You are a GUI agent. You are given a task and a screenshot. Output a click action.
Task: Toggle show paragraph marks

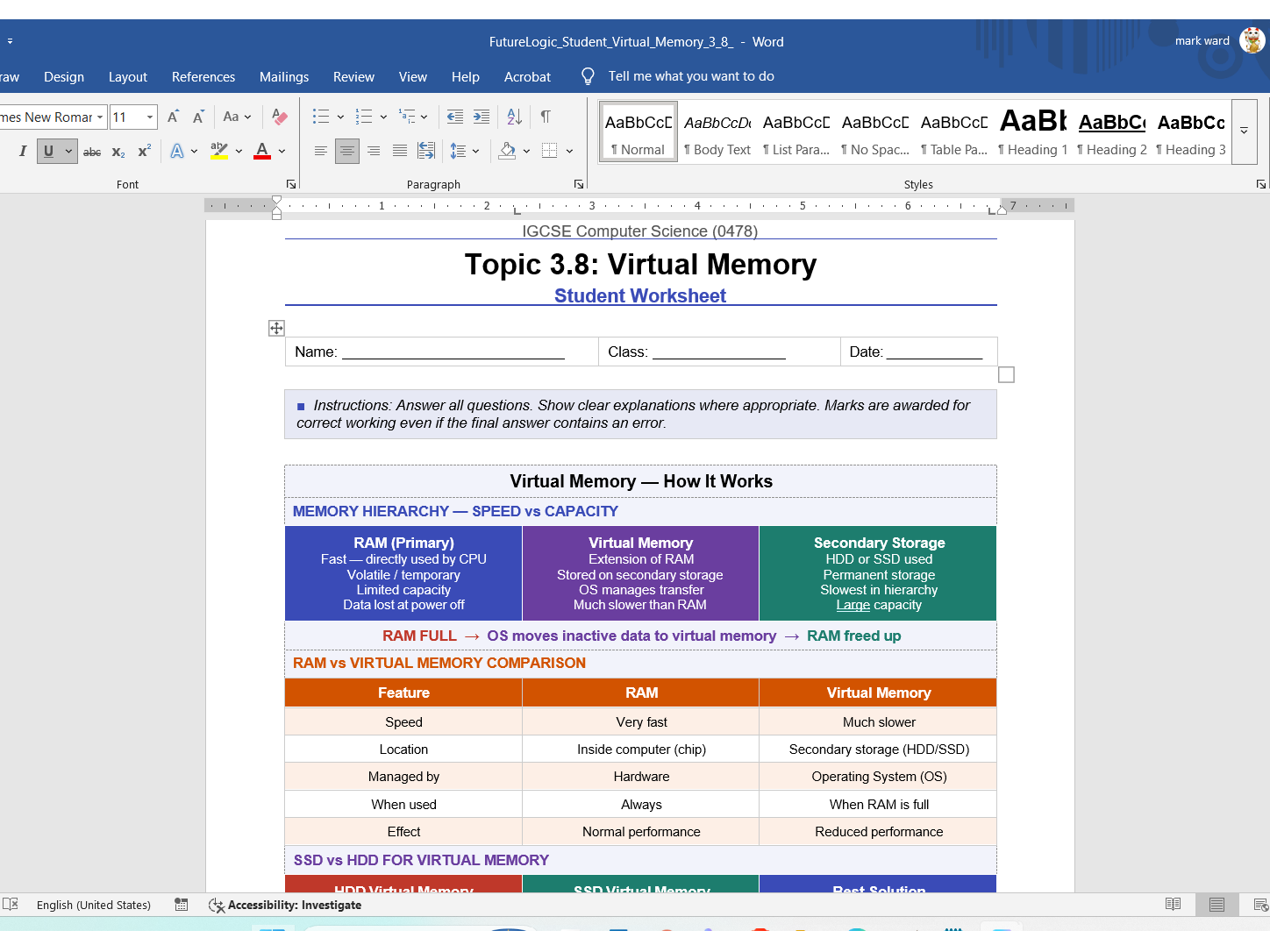click(x=546, y=117)
